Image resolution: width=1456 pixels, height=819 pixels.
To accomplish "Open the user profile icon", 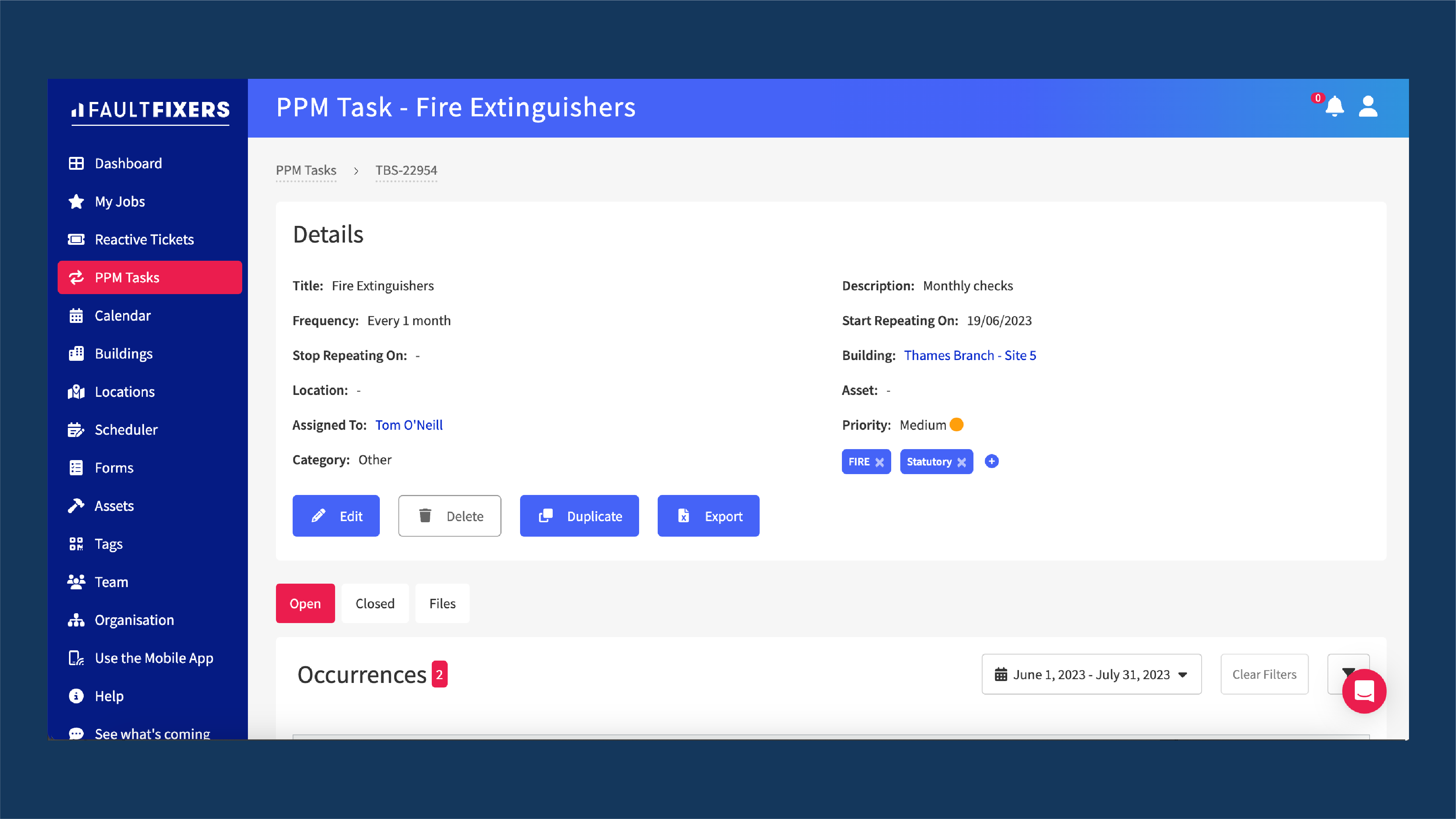I will 1368,106.
